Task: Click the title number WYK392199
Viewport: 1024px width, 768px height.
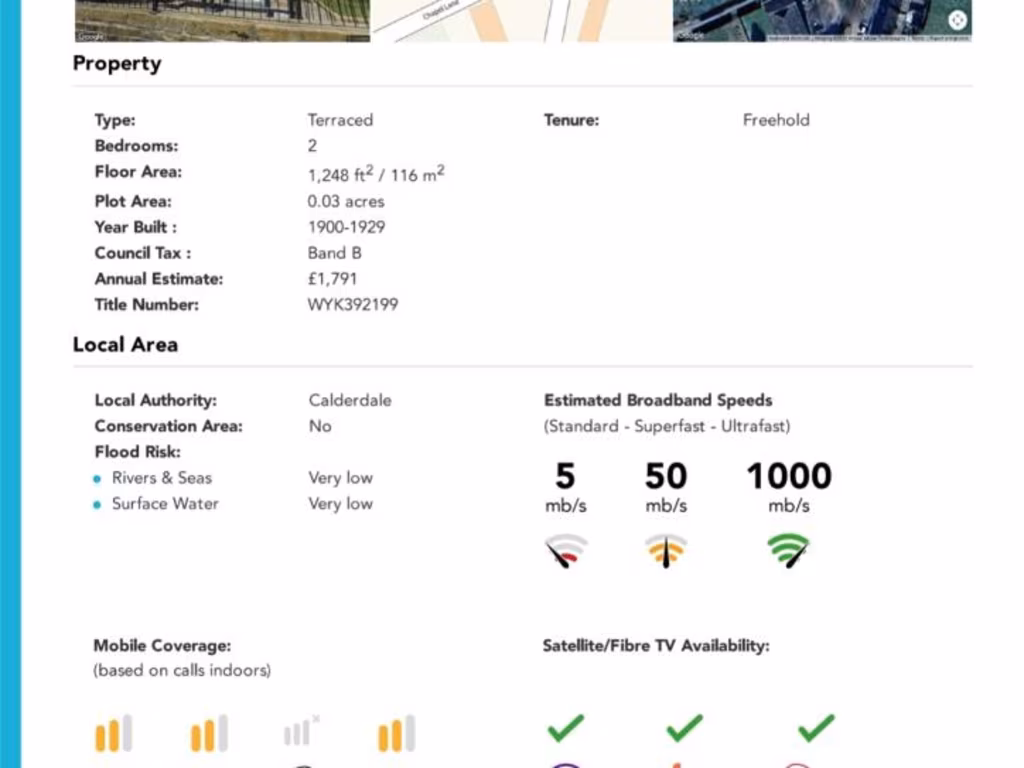Action: click(352, 305)
